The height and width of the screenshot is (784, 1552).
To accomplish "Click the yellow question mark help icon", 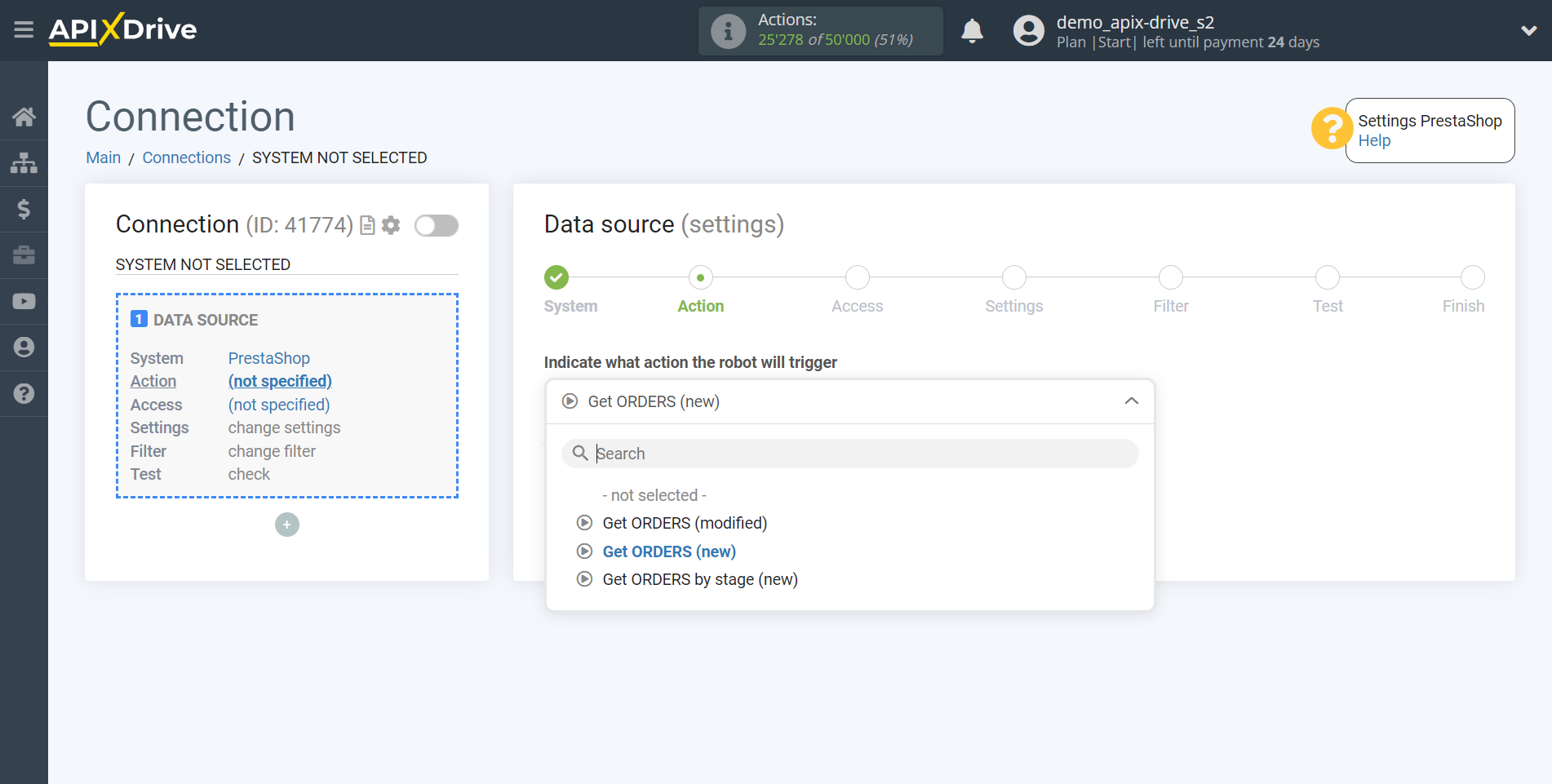I will (x=1331, y=129).
